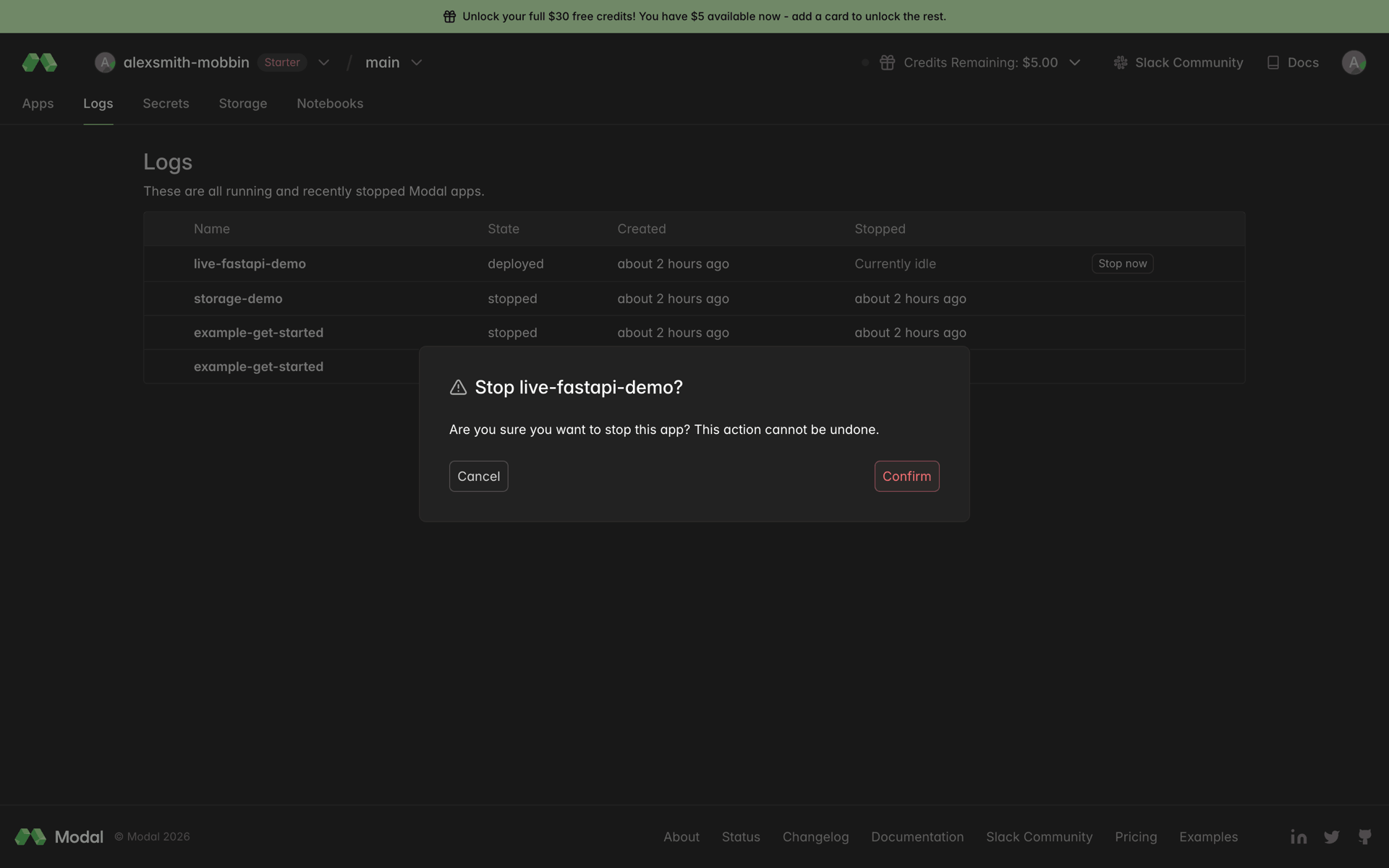Click the deployed state of live-fastapi-demo

pyautogui.click(x=515, y=264)
